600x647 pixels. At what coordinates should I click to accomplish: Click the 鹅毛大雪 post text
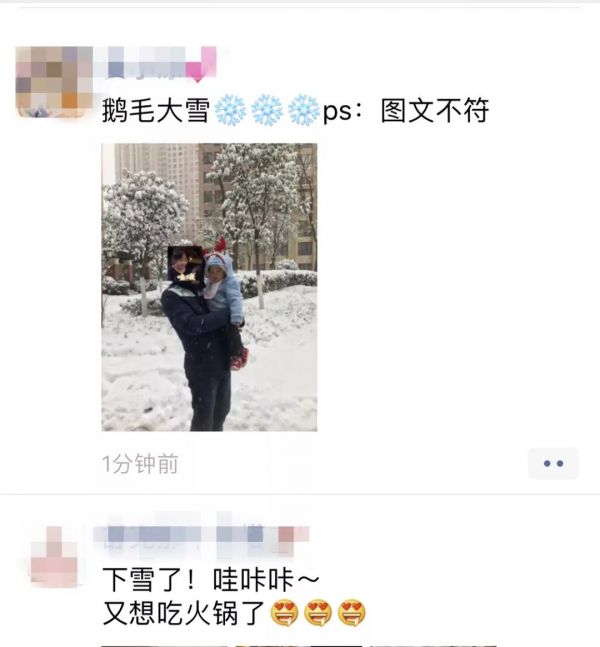[156, 111]
